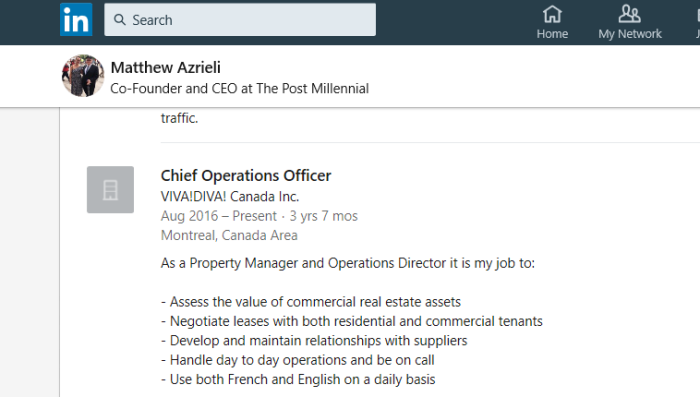Click the Negotiate leases bullet line
This screenshot has height=397, width=700.
coord(352,321)
